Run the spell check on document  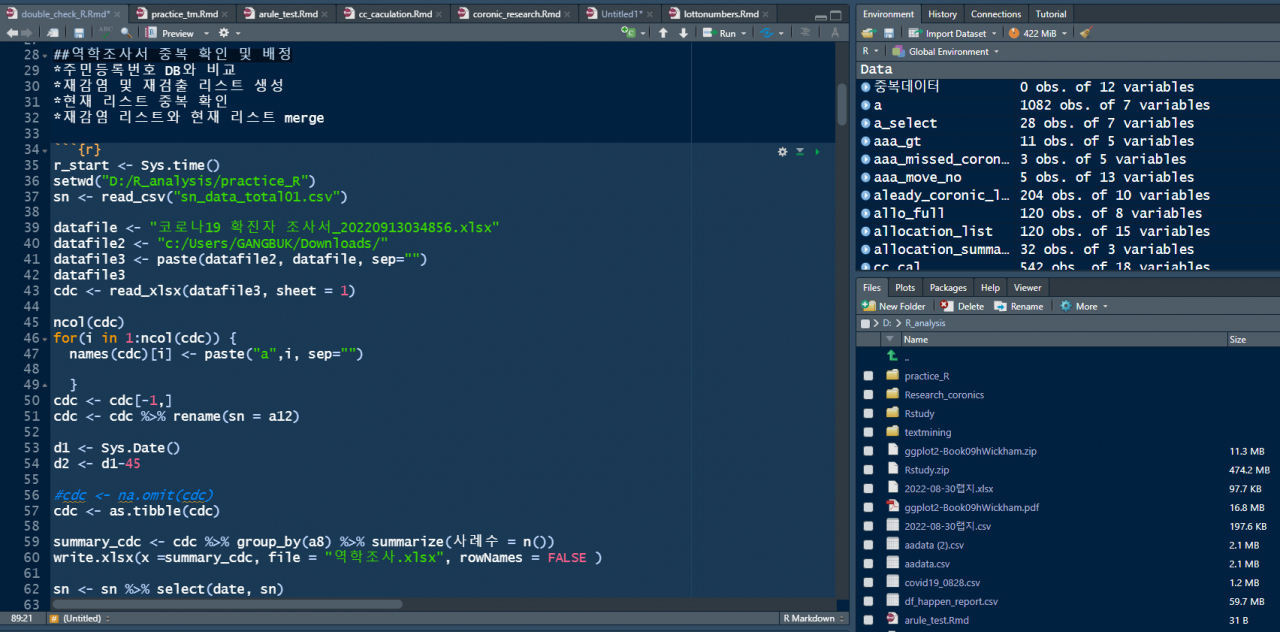105,33
